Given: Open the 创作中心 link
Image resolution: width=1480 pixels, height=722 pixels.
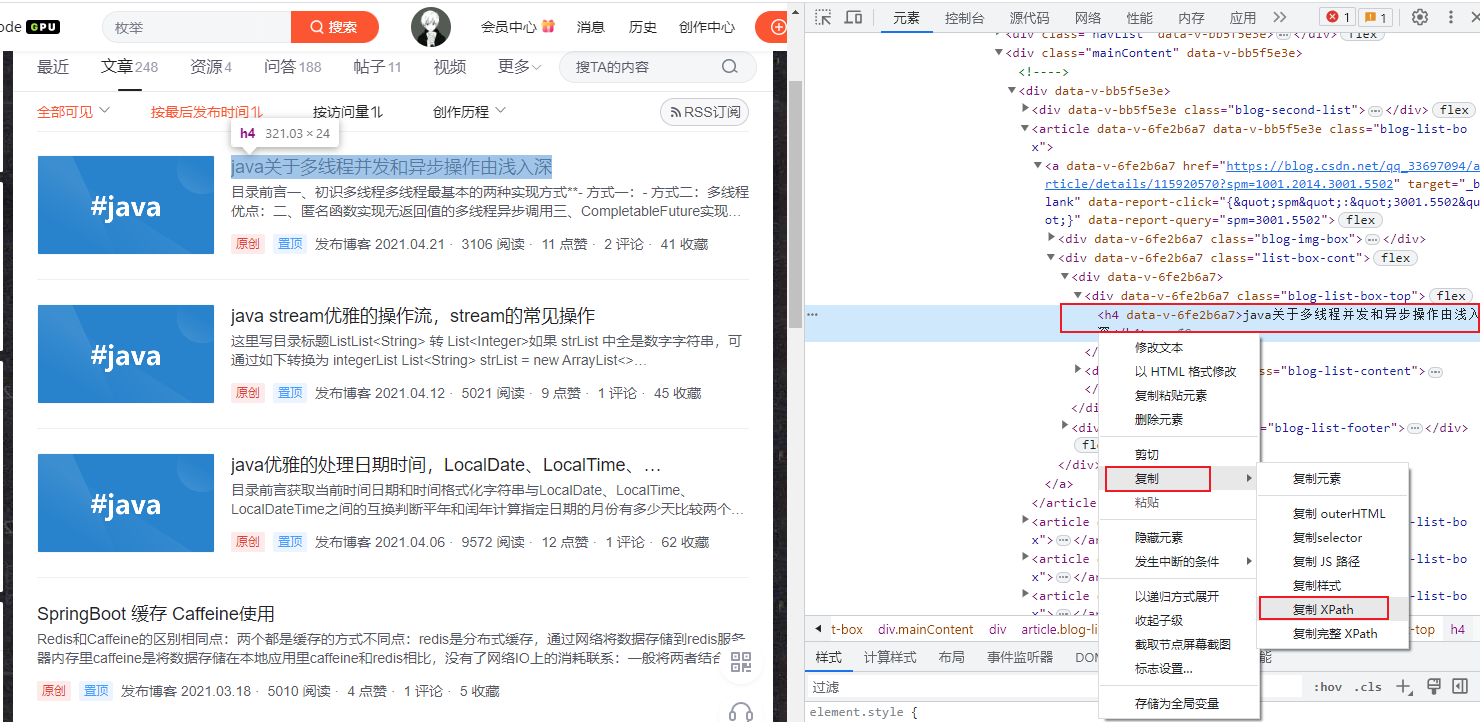Looking at the screenshot, I should pyautogui.click(x=706, y=27).
